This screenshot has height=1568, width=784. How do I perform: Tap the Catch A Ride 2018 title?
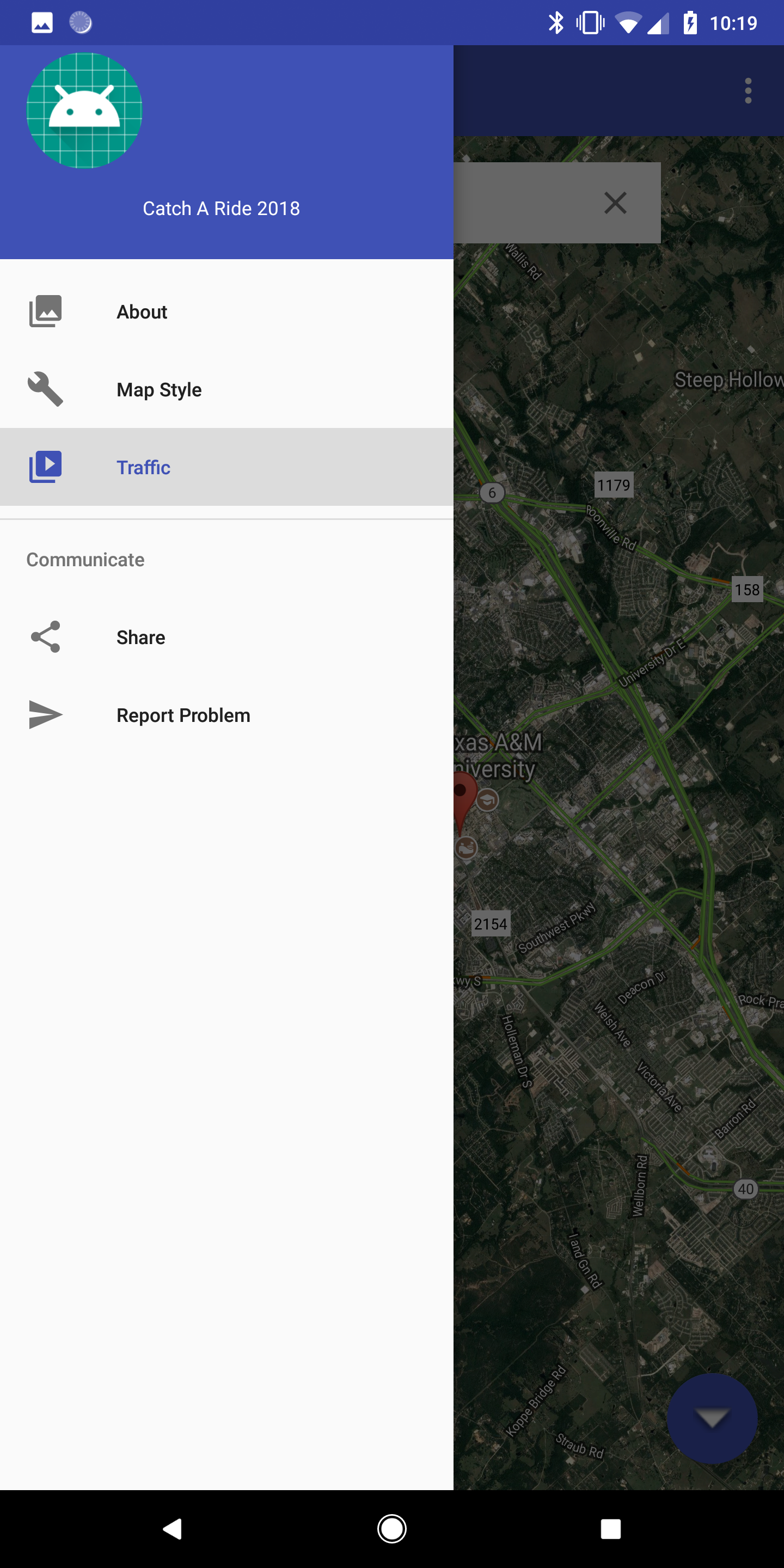222,209
